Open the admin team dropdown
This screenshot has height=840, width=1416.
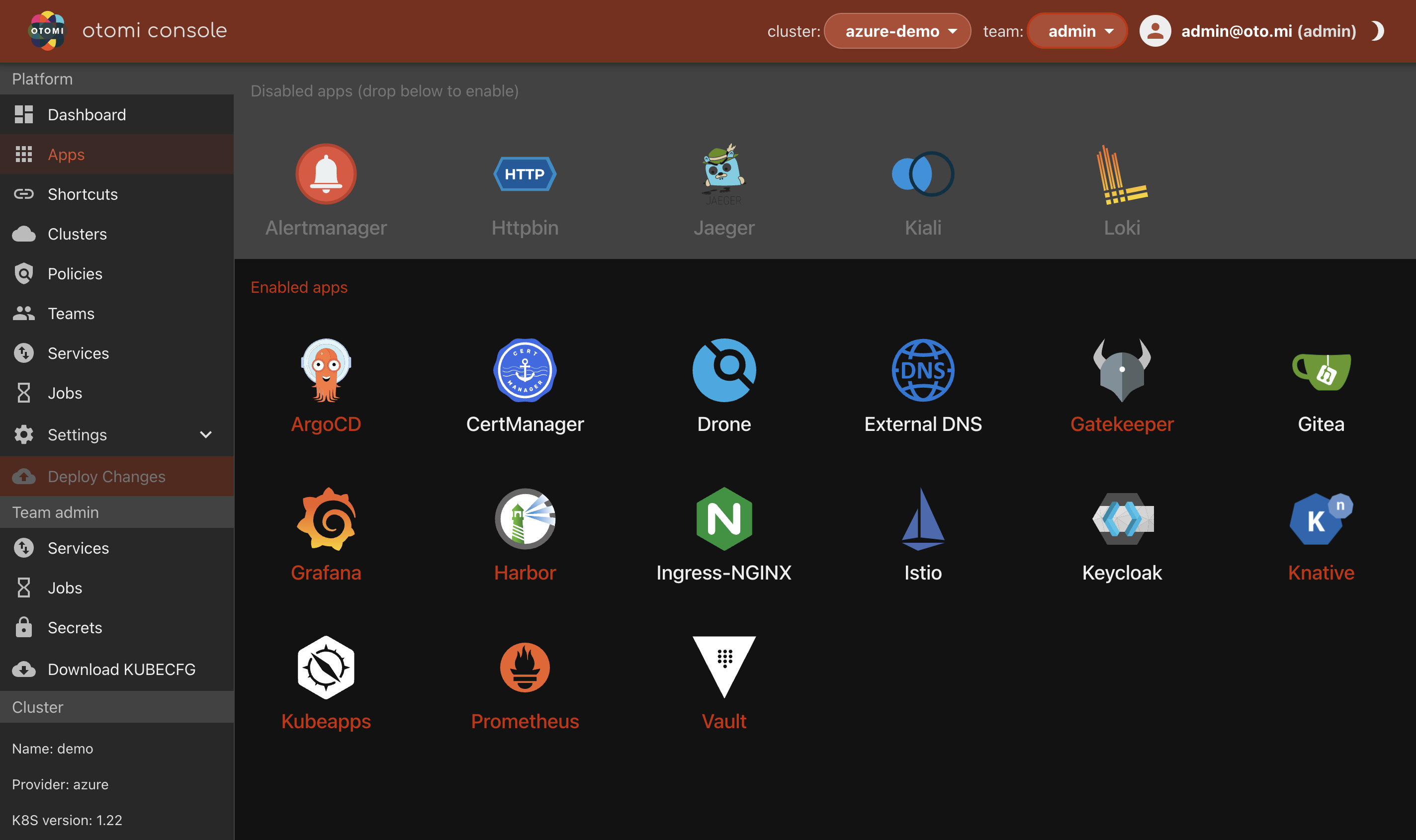(x=1077, y=31)
